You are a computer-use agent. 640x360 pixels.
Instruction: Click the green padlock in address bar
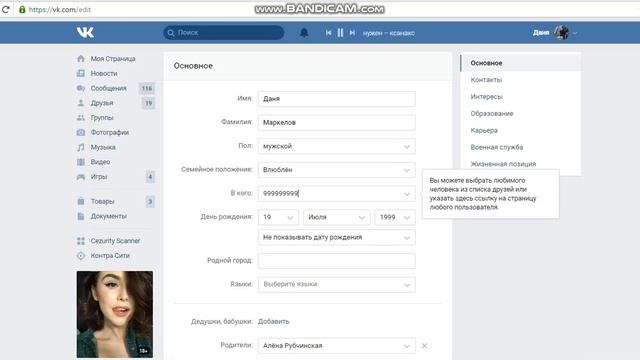click(x=22, y=9)
